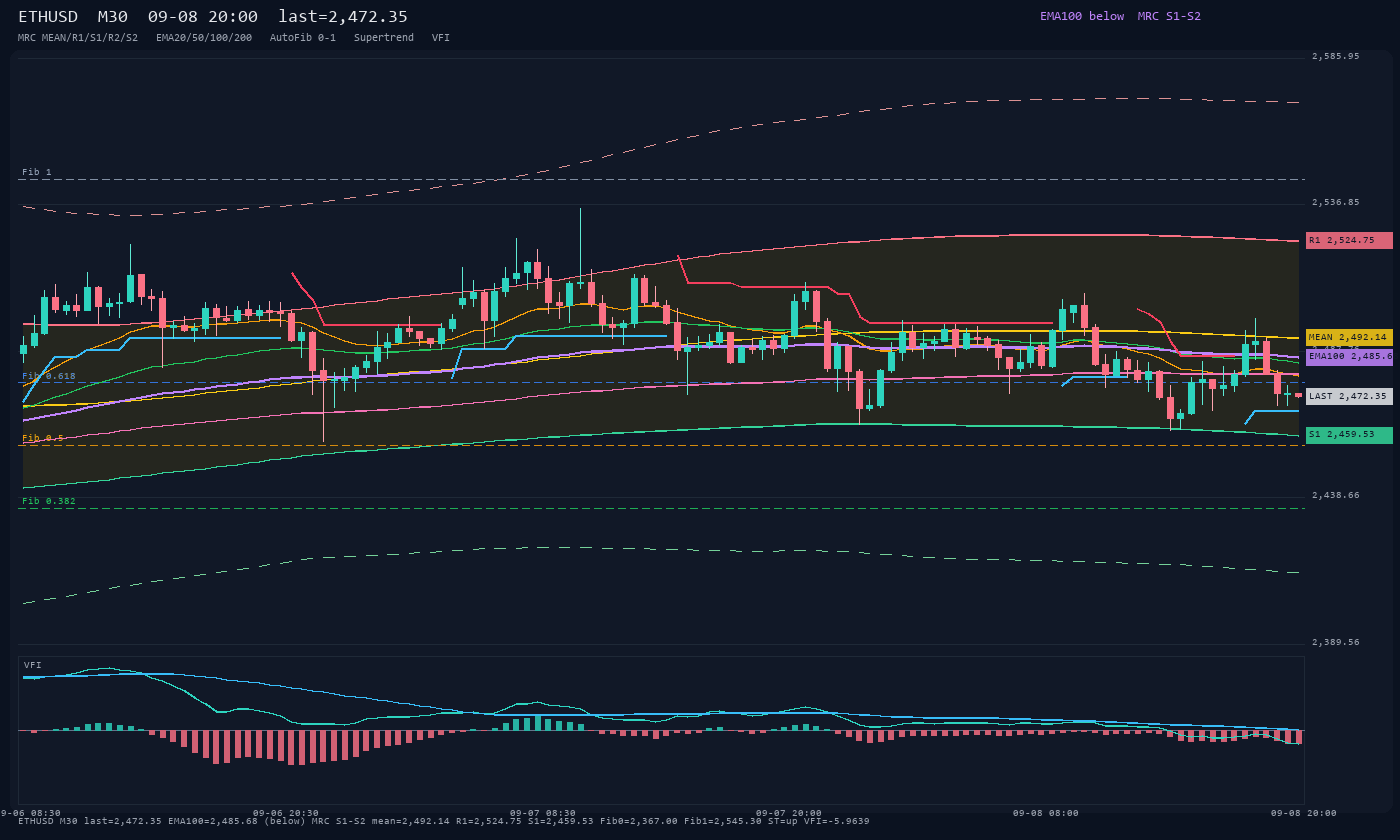Click the VFI indicator label in header
Image resolution: width=1400 pixels, height=840 pixels.
441,37
